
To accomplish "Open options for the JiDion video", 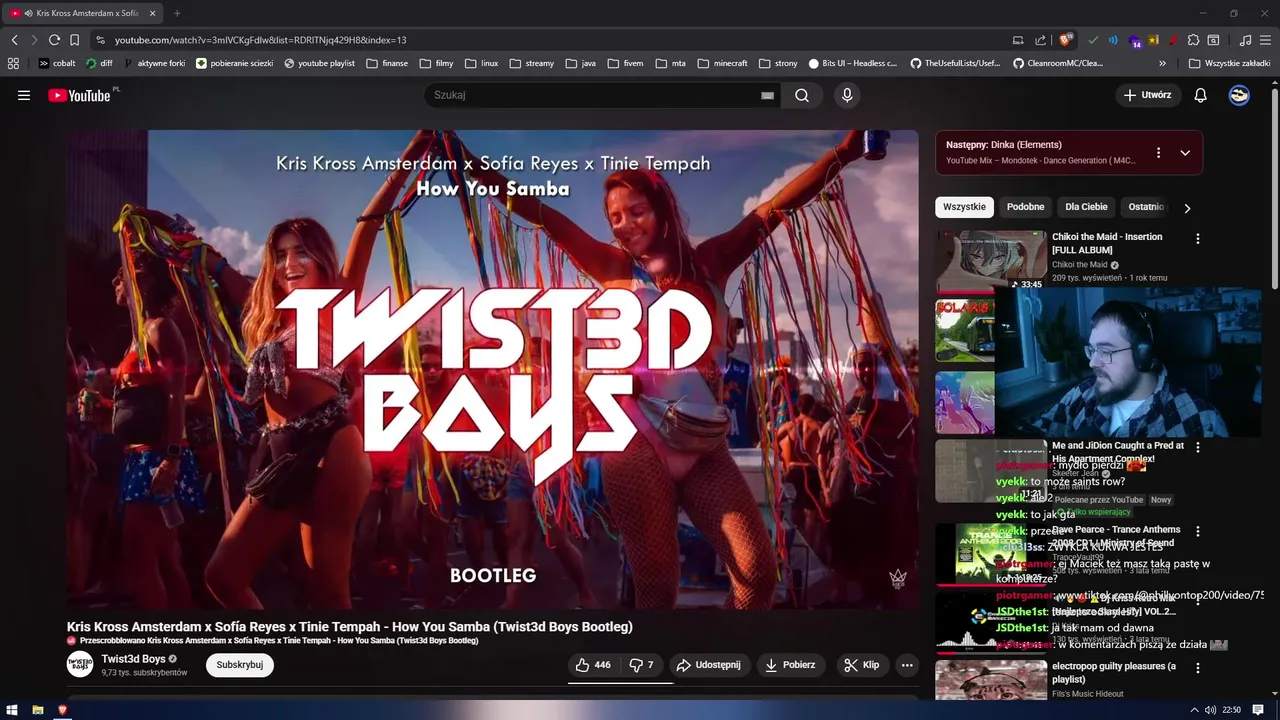I will 1197,447.
